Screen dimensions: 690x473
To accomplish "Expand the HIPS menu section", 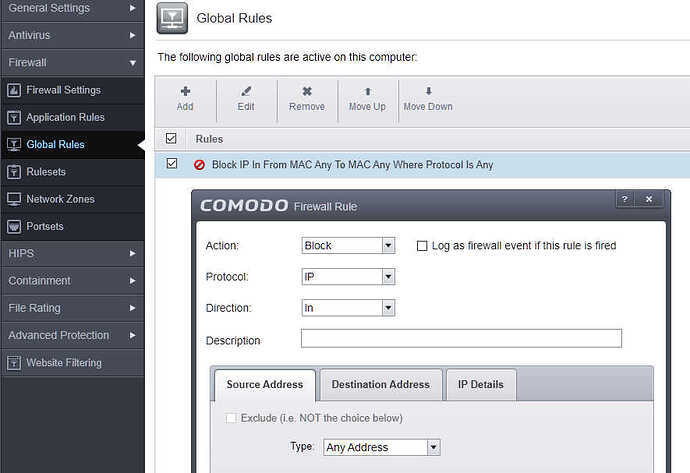I will pos(72,254).
